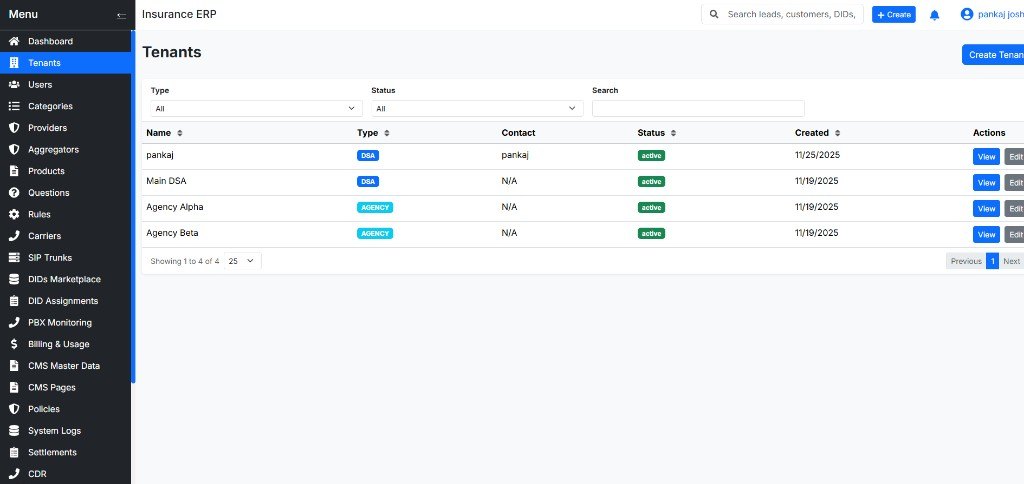Collapse the sidebar menu arrow icon
Screen dimensions: 1024x484
[121, 15]
